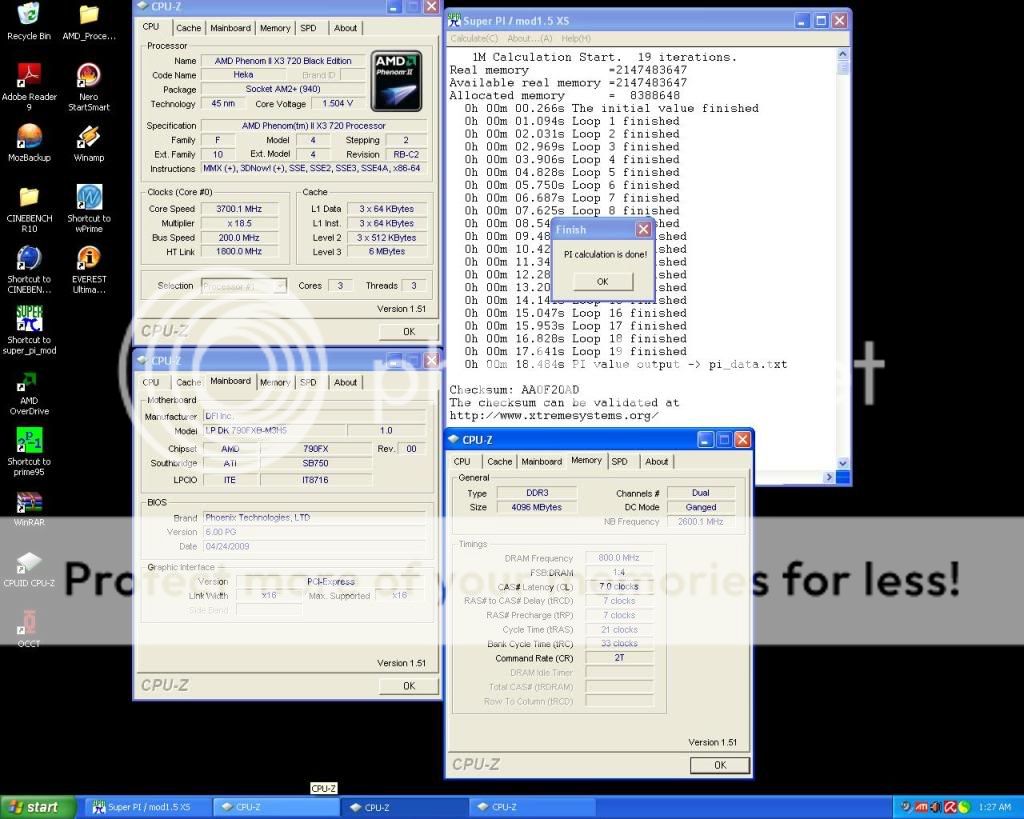This screenshot has height=819, width=1024.
Task: Open the Processor Selection dropdown
Action: point(244,286)
